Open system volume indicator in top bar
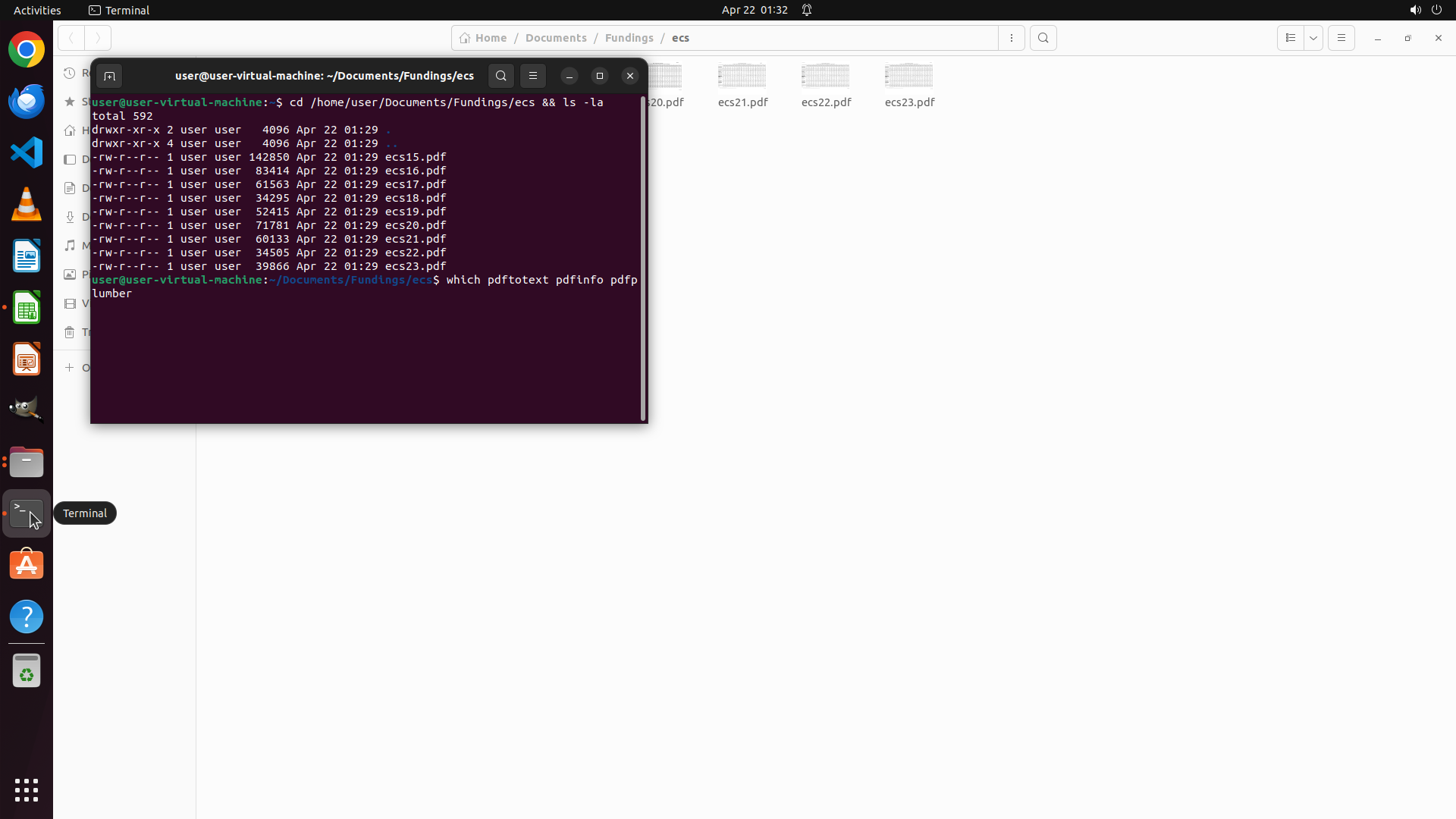 [1415, 10]
